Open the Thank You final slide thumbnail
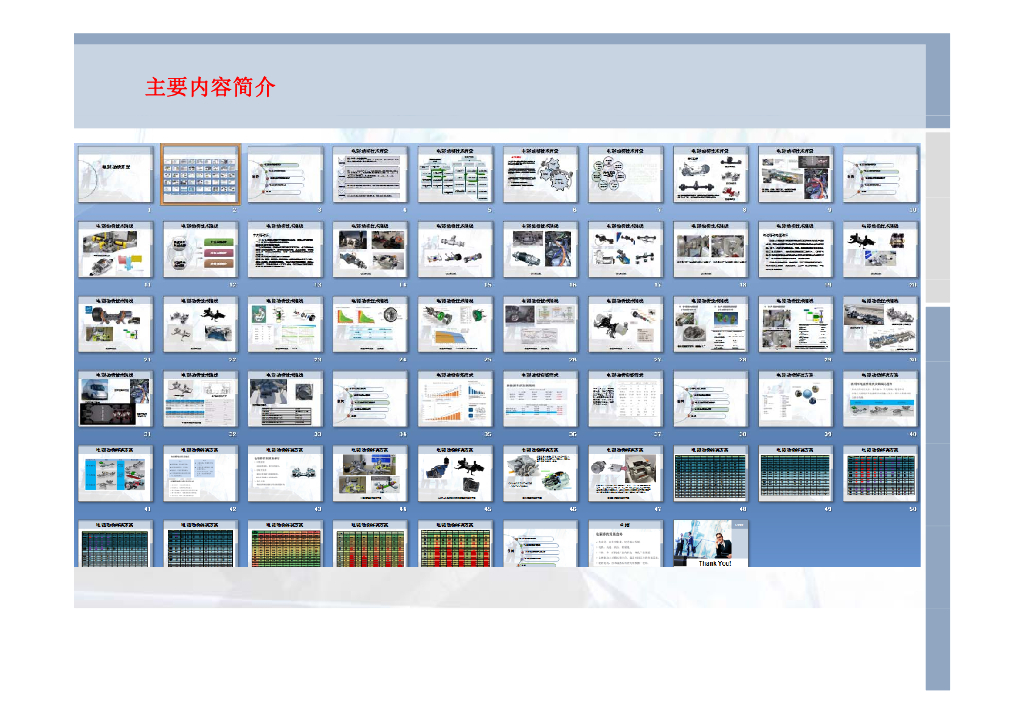Viewport: 1024px width, 724px height. click(711, 544)
